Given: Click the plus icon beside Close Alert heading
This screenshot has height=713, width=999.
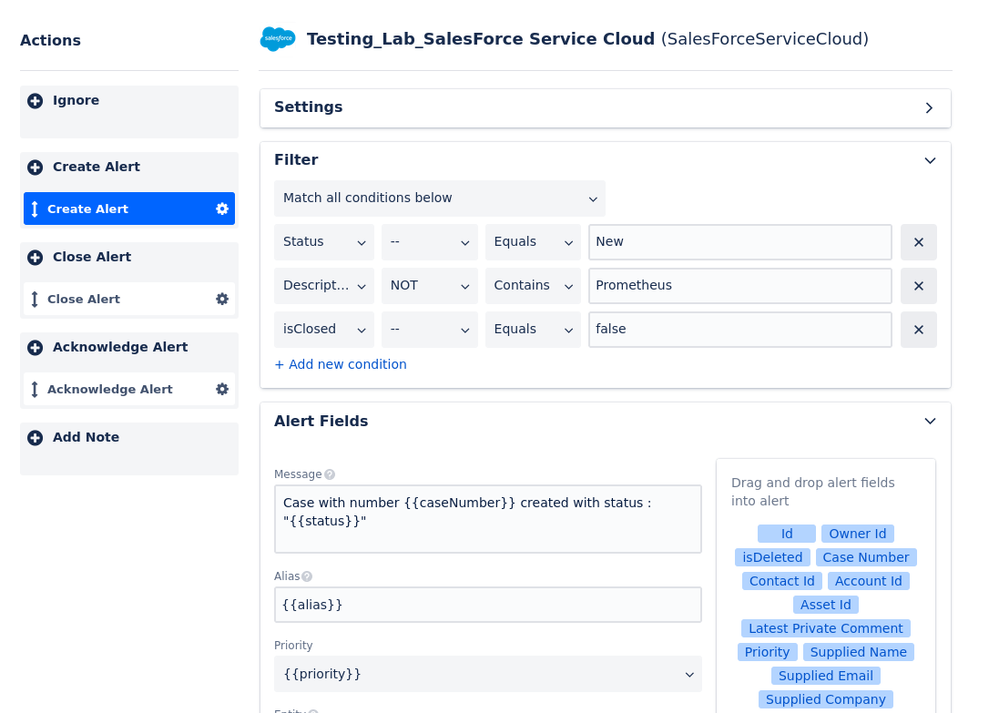Looking at the screenshot, I should pyautogui.click(x=35, y=257).
